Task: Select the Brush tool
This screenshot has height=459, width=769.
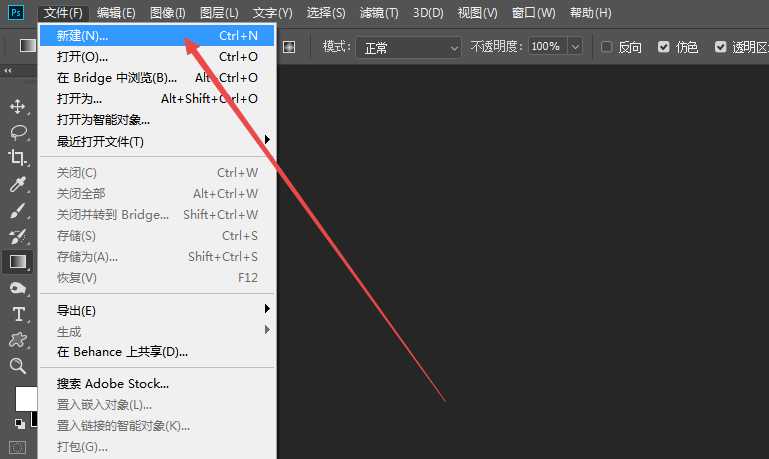Action: click(x=18, y=211)
